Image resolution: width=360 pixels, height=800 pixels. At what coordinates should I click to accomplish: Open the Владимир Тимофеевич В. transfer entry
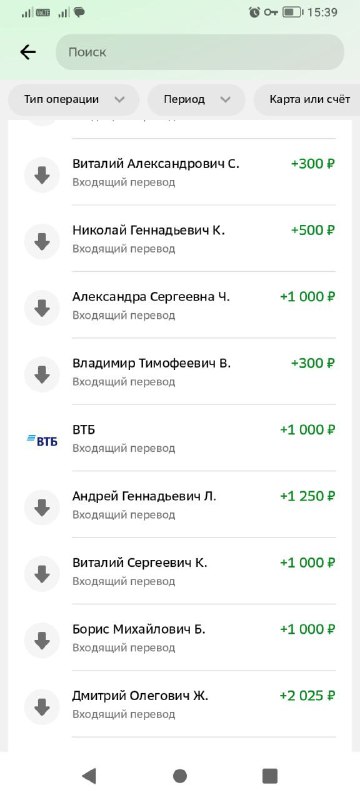[180, 372]
